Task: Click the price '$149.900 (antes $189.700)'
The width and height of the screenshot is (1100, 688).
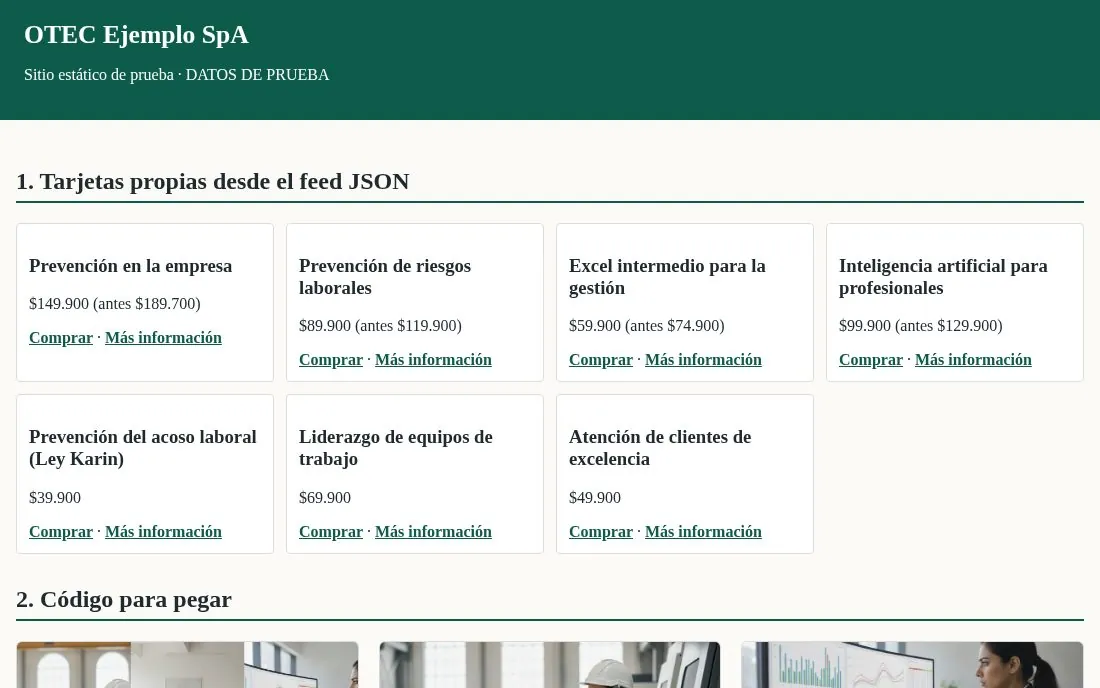Action: tap(115, 304)
